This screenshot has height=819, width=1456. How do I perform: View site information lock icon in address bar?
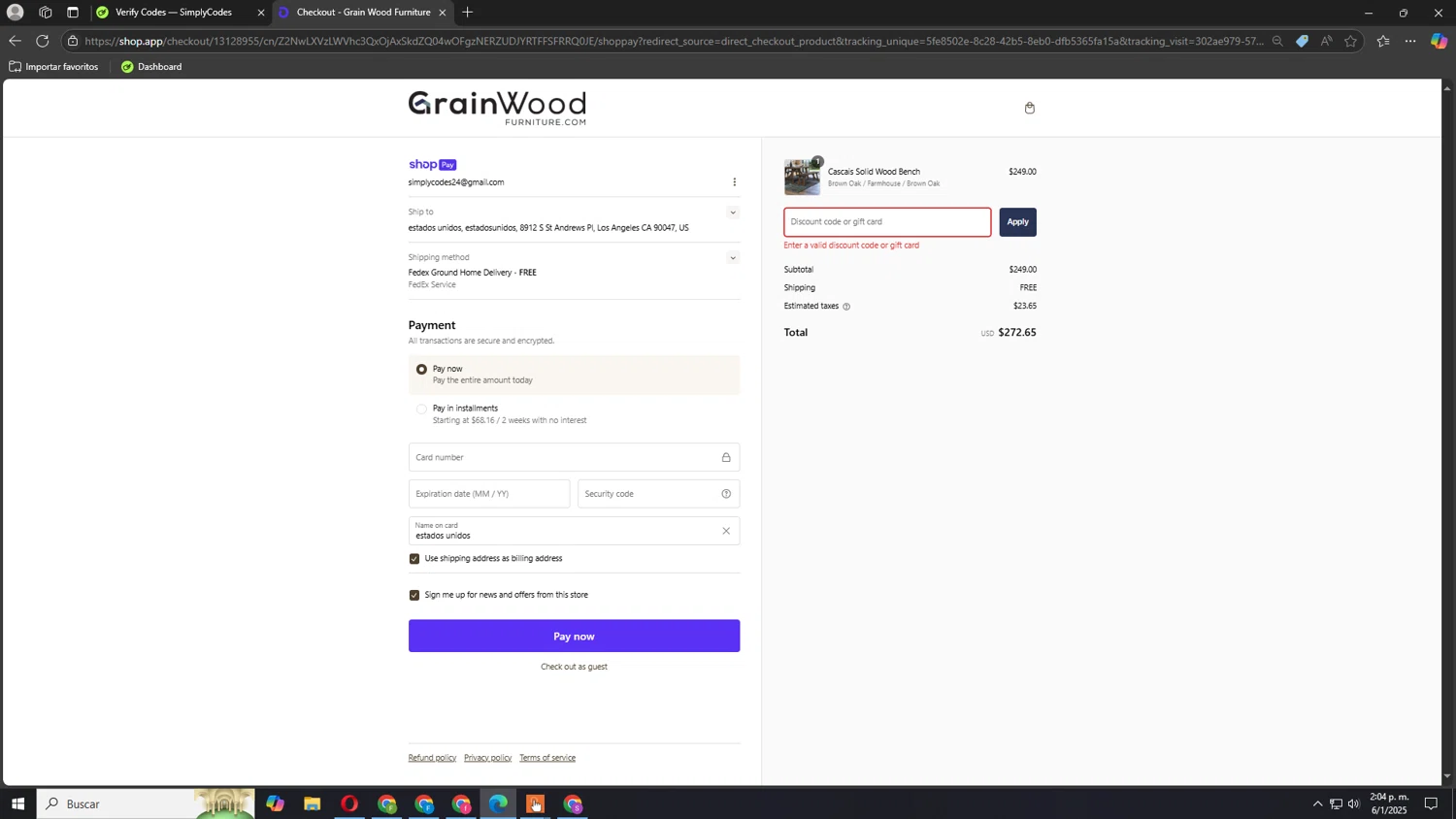[73, 41]
